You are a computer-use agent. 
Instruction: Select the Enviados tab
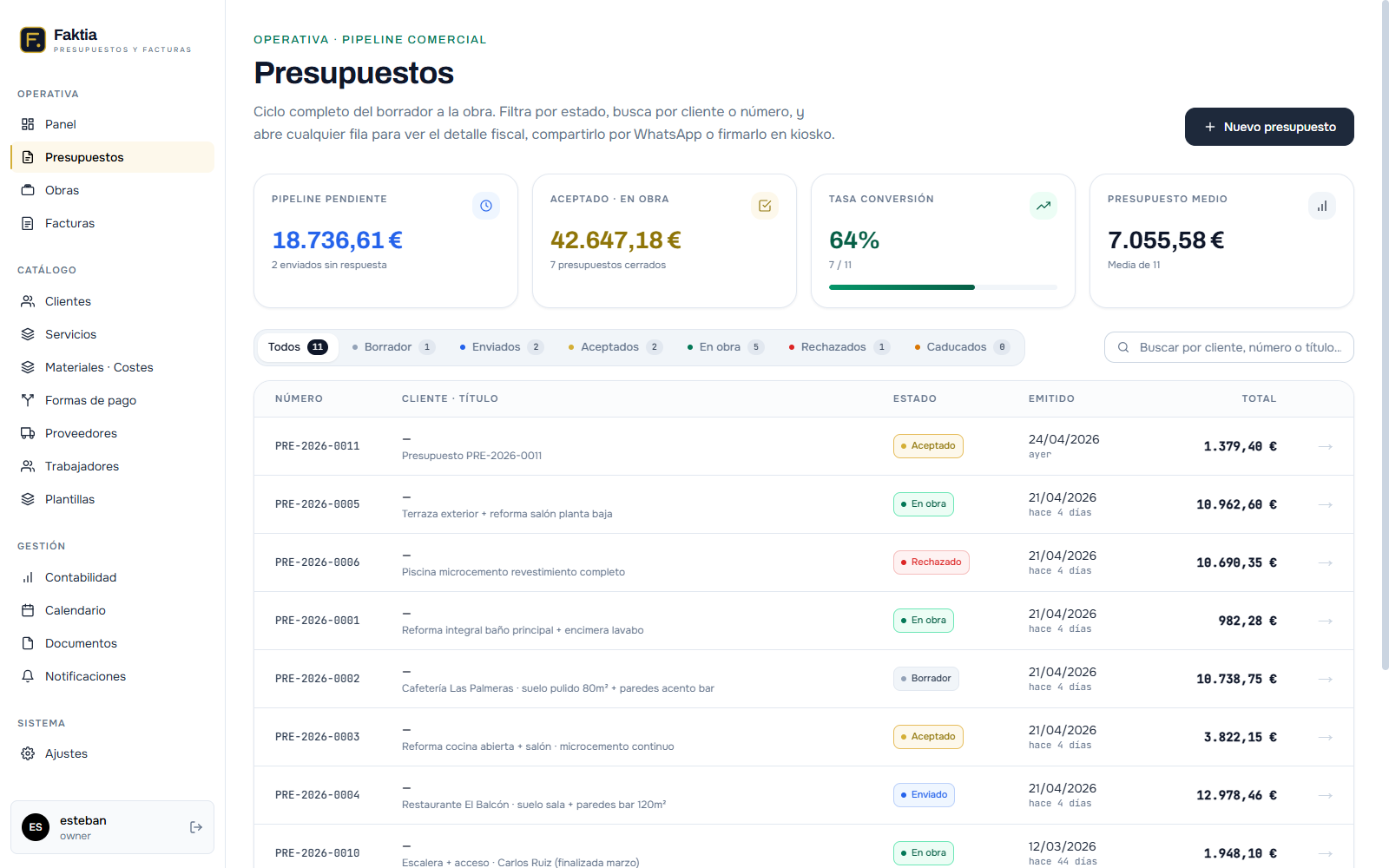pos(497,346)
